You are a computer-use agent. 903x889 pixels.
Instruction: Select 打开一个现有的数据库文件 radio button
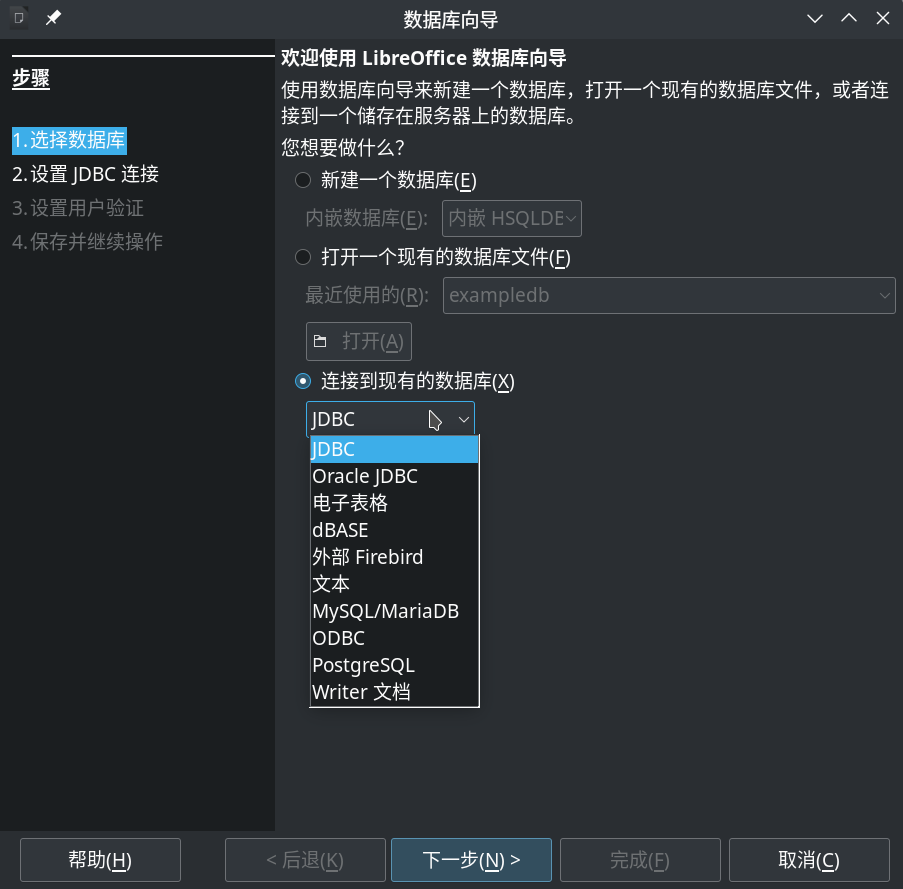(x=303, y=257)
